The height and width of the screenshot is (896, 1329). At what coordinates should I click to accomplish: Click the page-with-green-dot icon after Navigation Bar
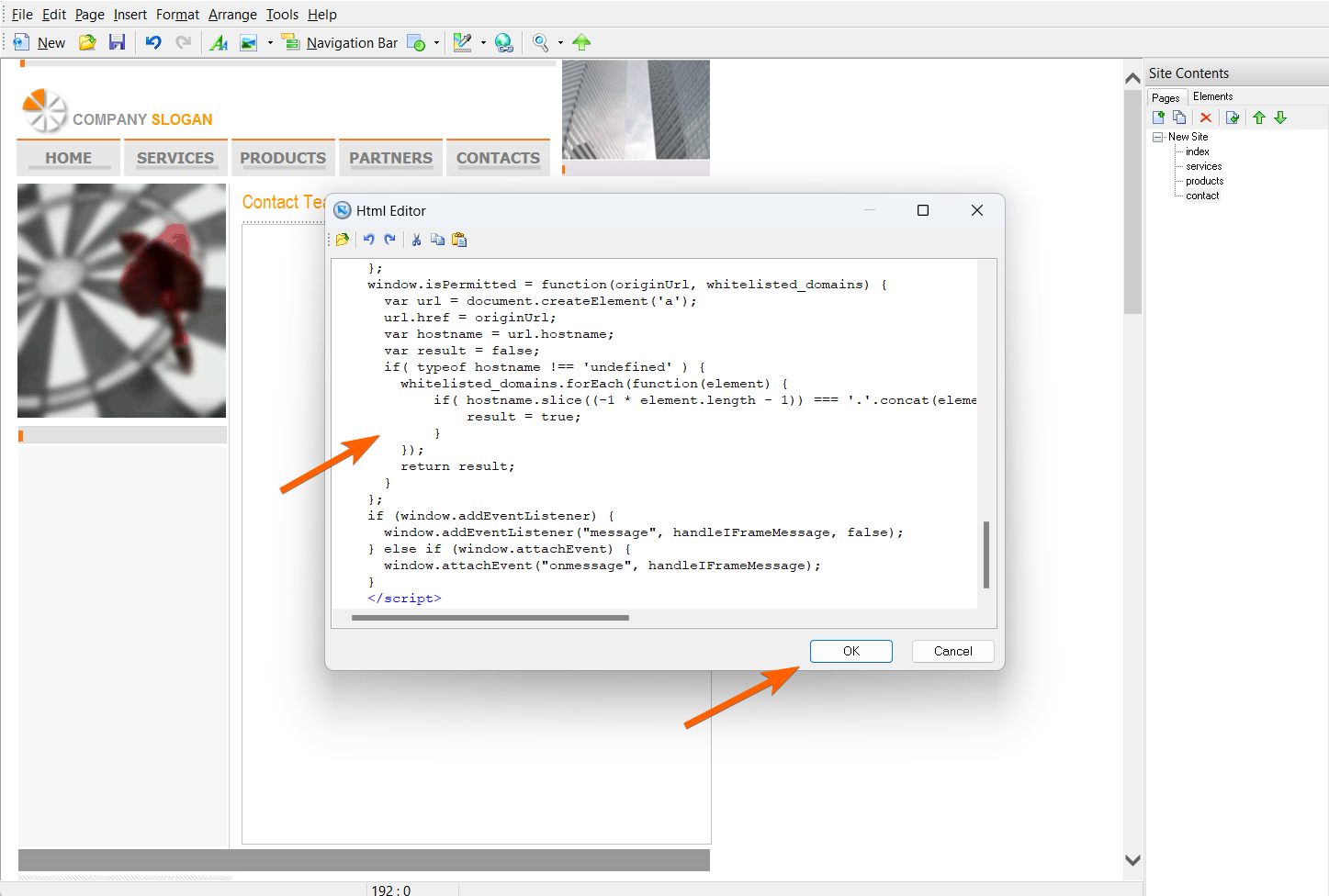[x=416, y=42]
